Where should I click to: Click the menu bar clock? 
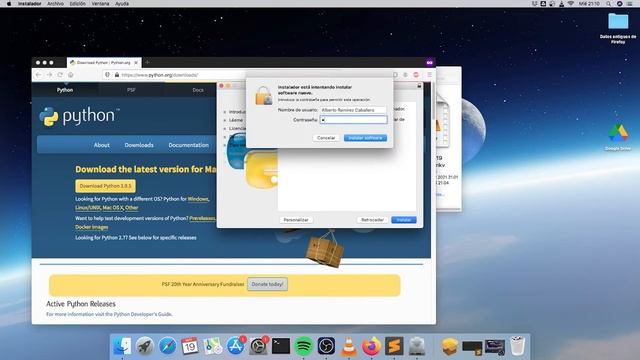coord(589,4)
